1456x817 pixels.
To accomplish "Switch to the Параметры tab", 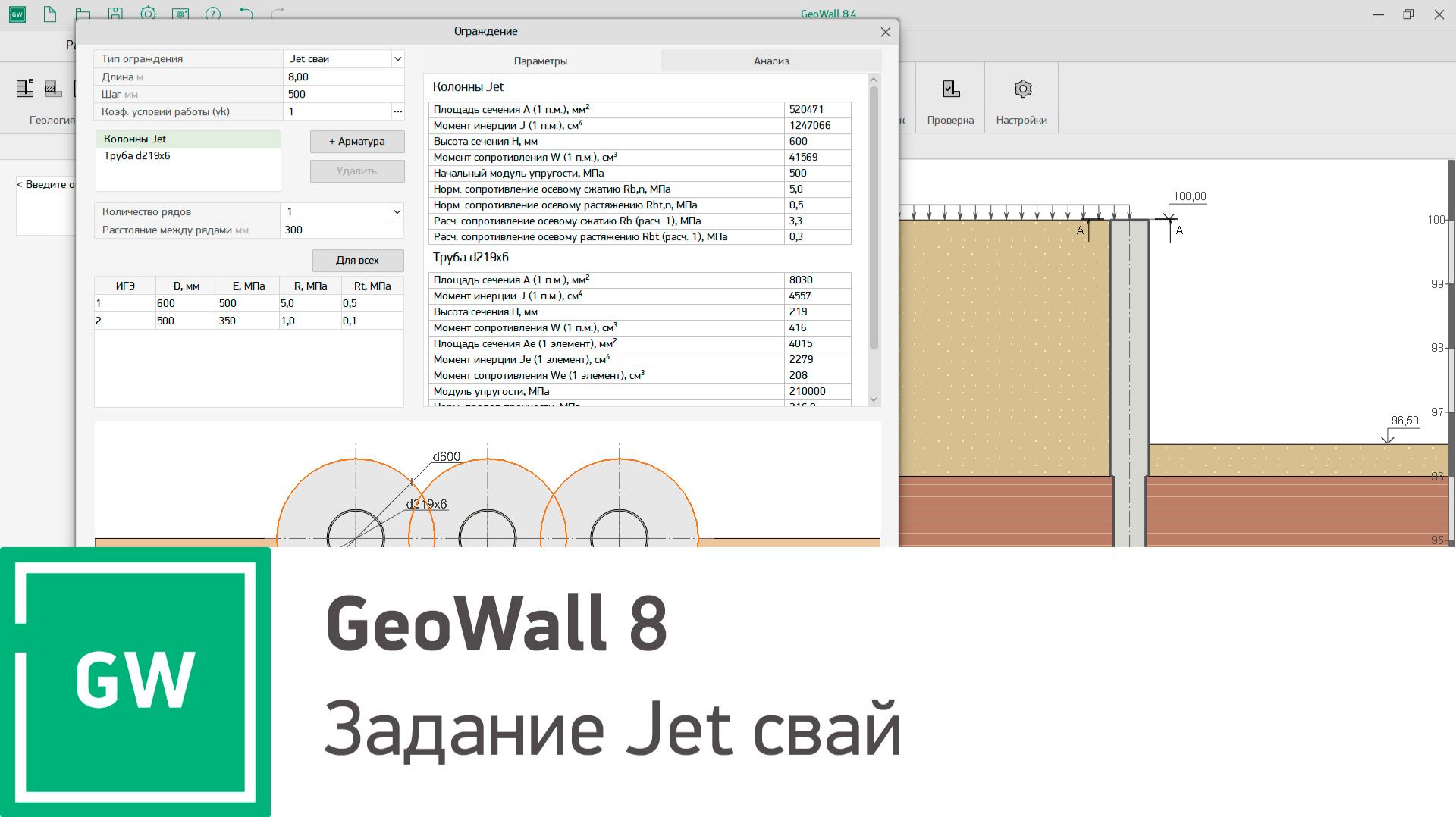I will tap(541, 61).
